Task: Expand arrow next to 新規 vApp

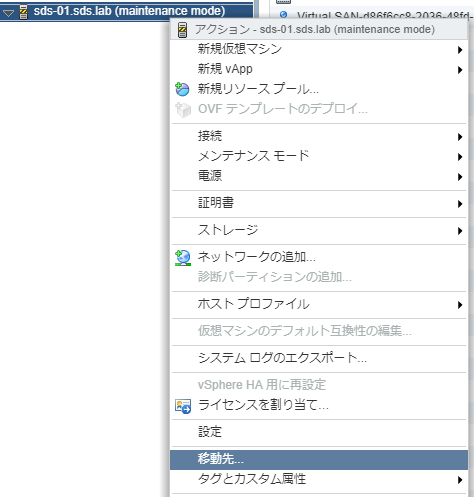Action: click(460, 70)
